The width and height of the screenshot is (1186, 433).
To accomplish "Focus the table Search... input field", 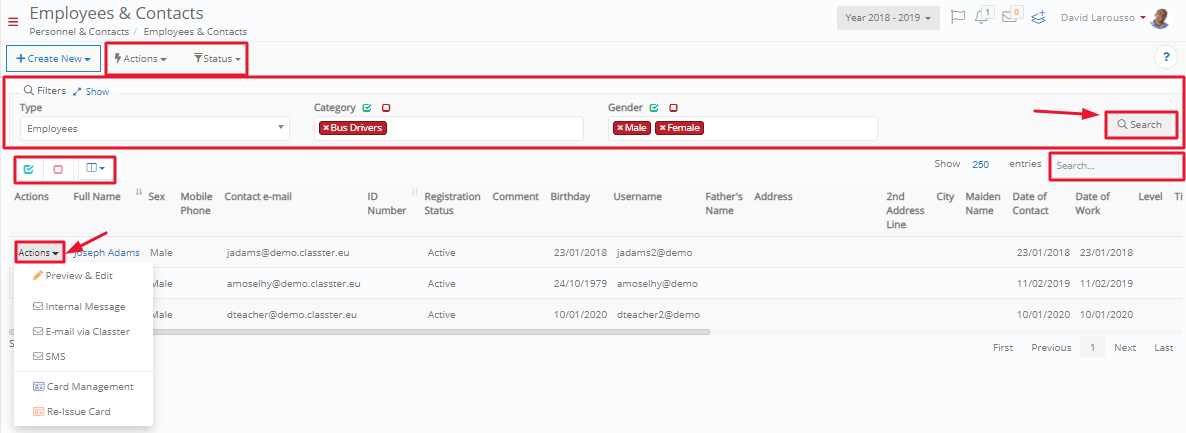I will [1116, 165].
